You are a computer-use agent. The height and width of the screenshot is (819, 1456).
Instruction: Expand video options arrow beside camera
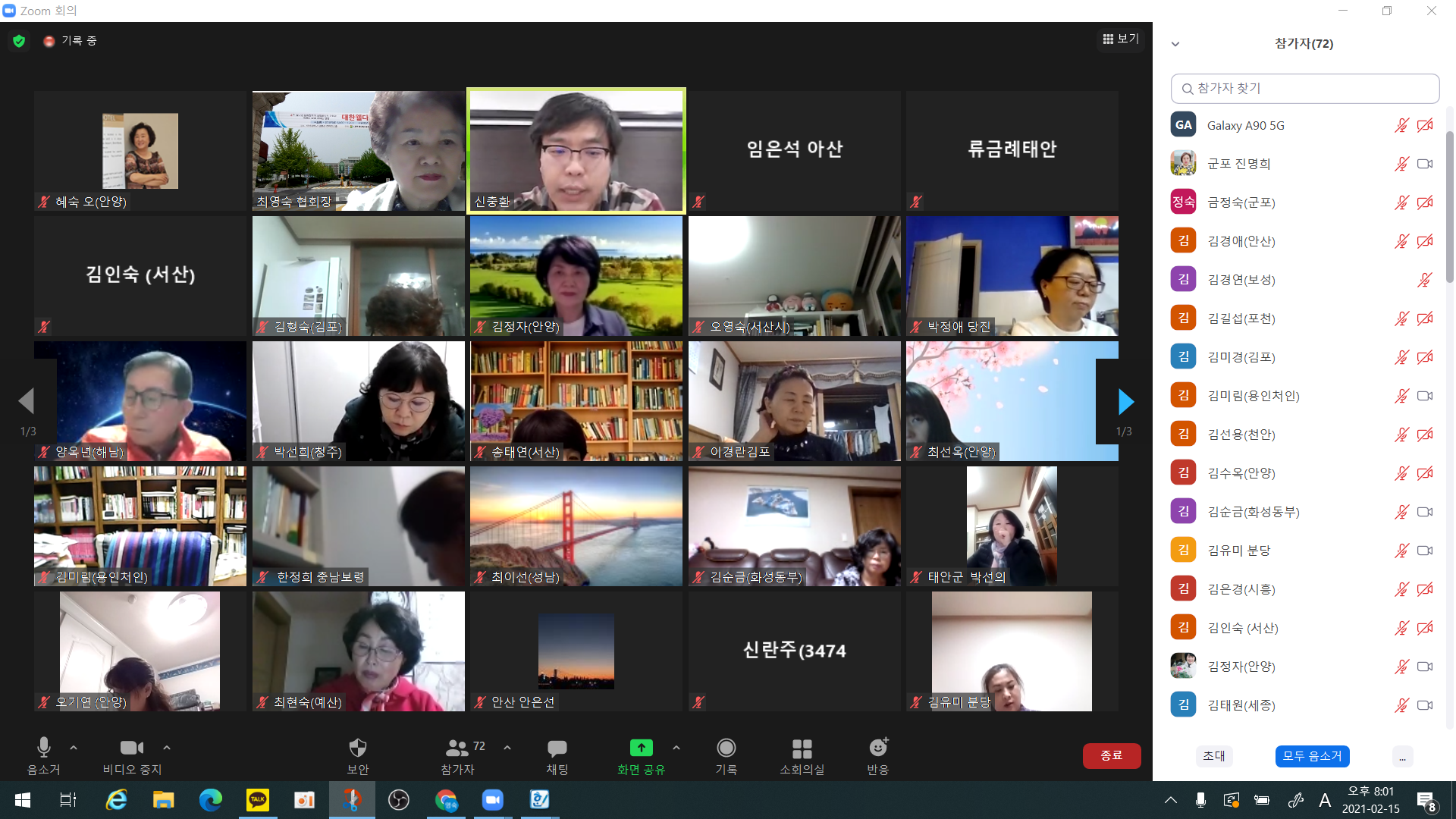pos(167,748)
